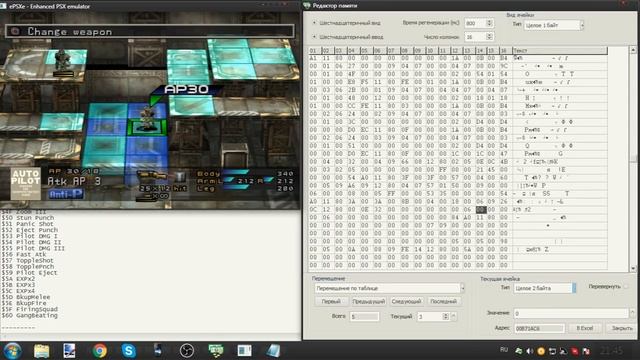Click the taskbar clock
This screenshot has height=360, width=640.
point(611,351)
